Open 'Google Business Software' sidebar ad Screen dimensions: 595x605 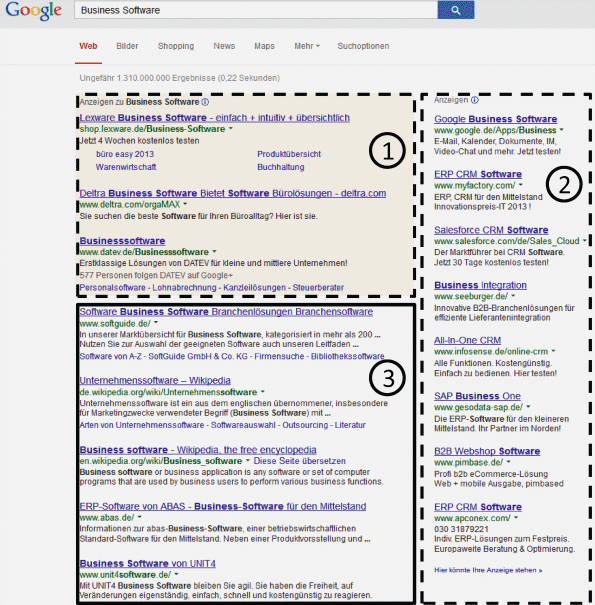click(495, 119)
